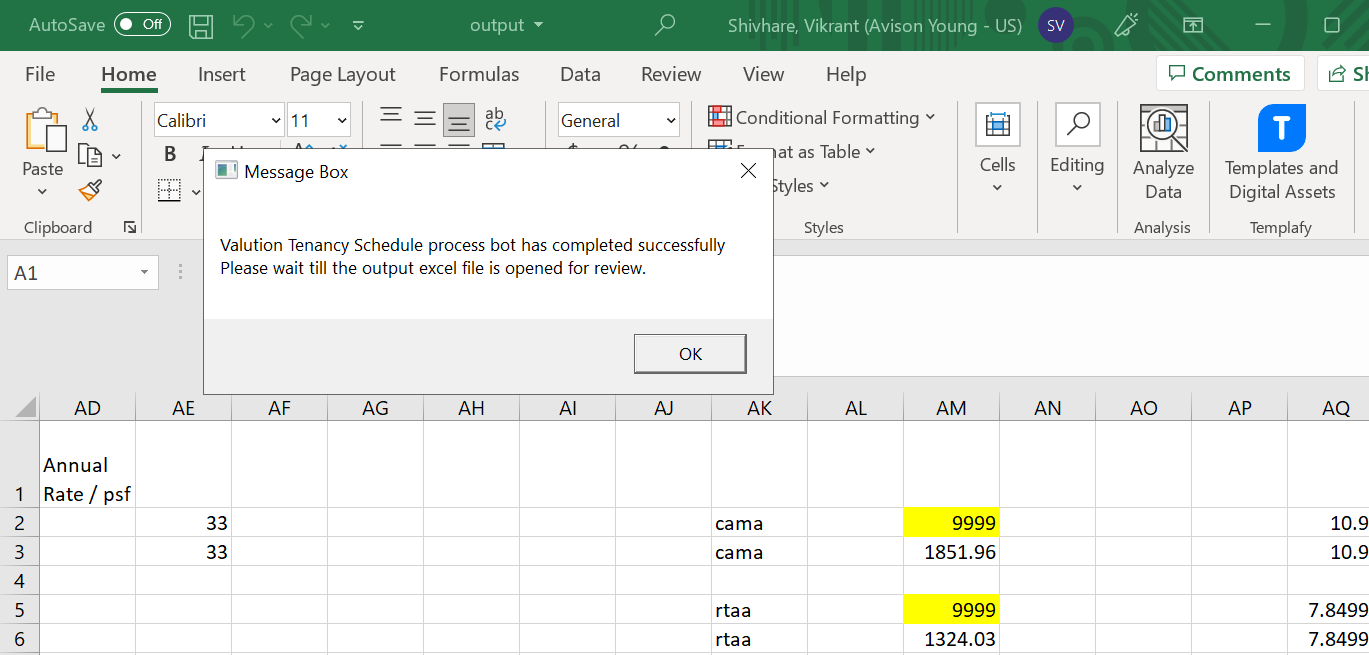
Task: Open Customize Quick Access Toolbar dropdown
Action: tap(358, 25)
